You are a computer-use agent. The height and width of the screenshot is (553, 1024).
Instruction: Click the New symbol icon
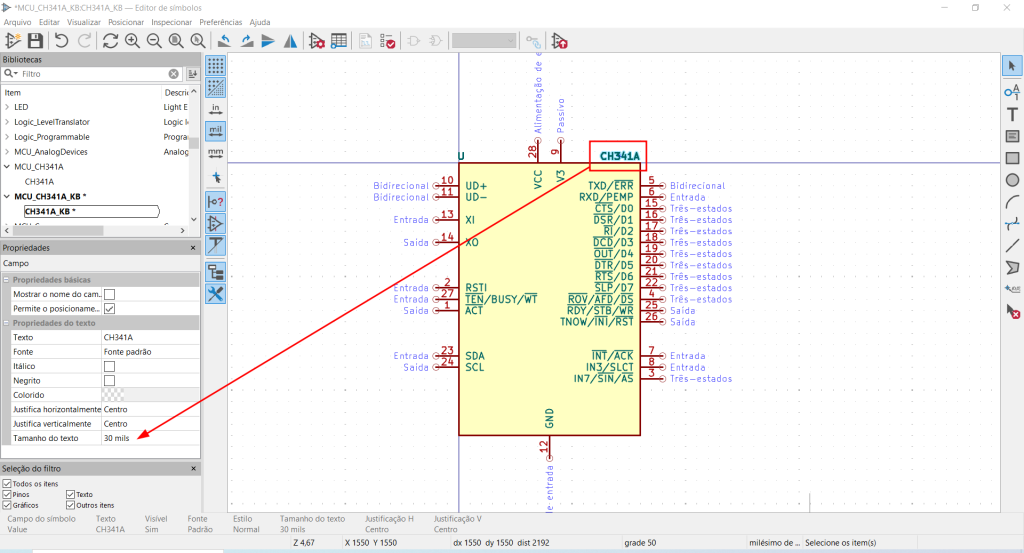13,41
